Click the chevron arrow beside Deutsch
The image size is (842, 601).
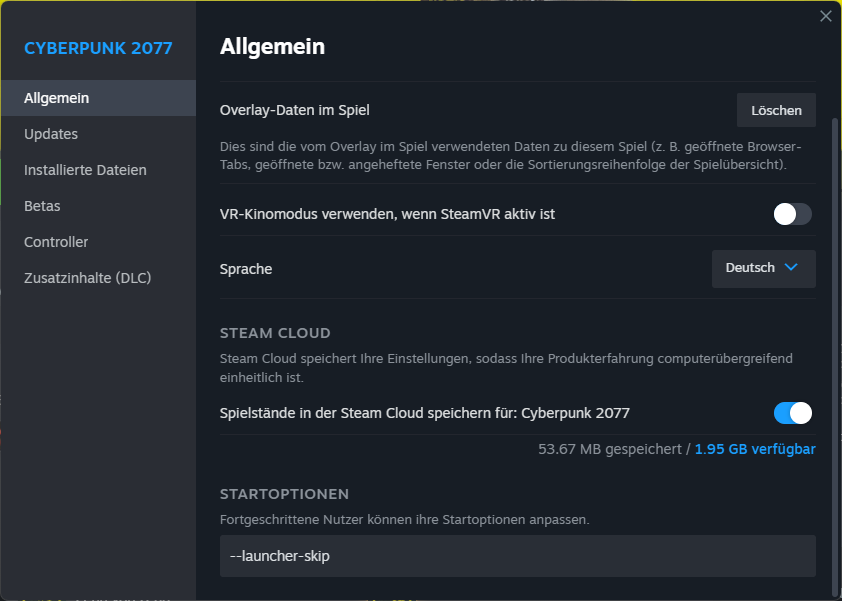(x=791, y=267)
